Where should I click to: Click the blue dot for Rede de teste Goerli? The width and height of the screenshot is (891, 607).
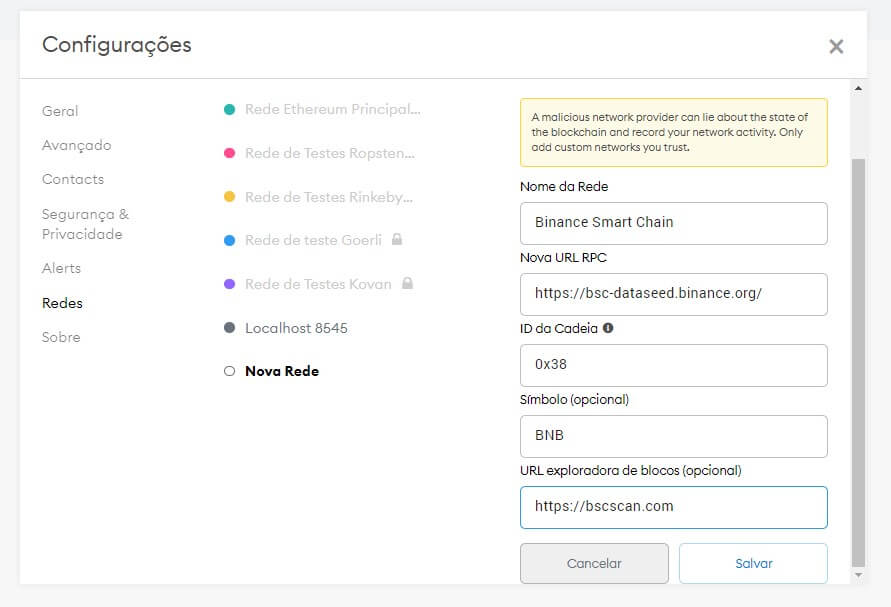(230, 240)
